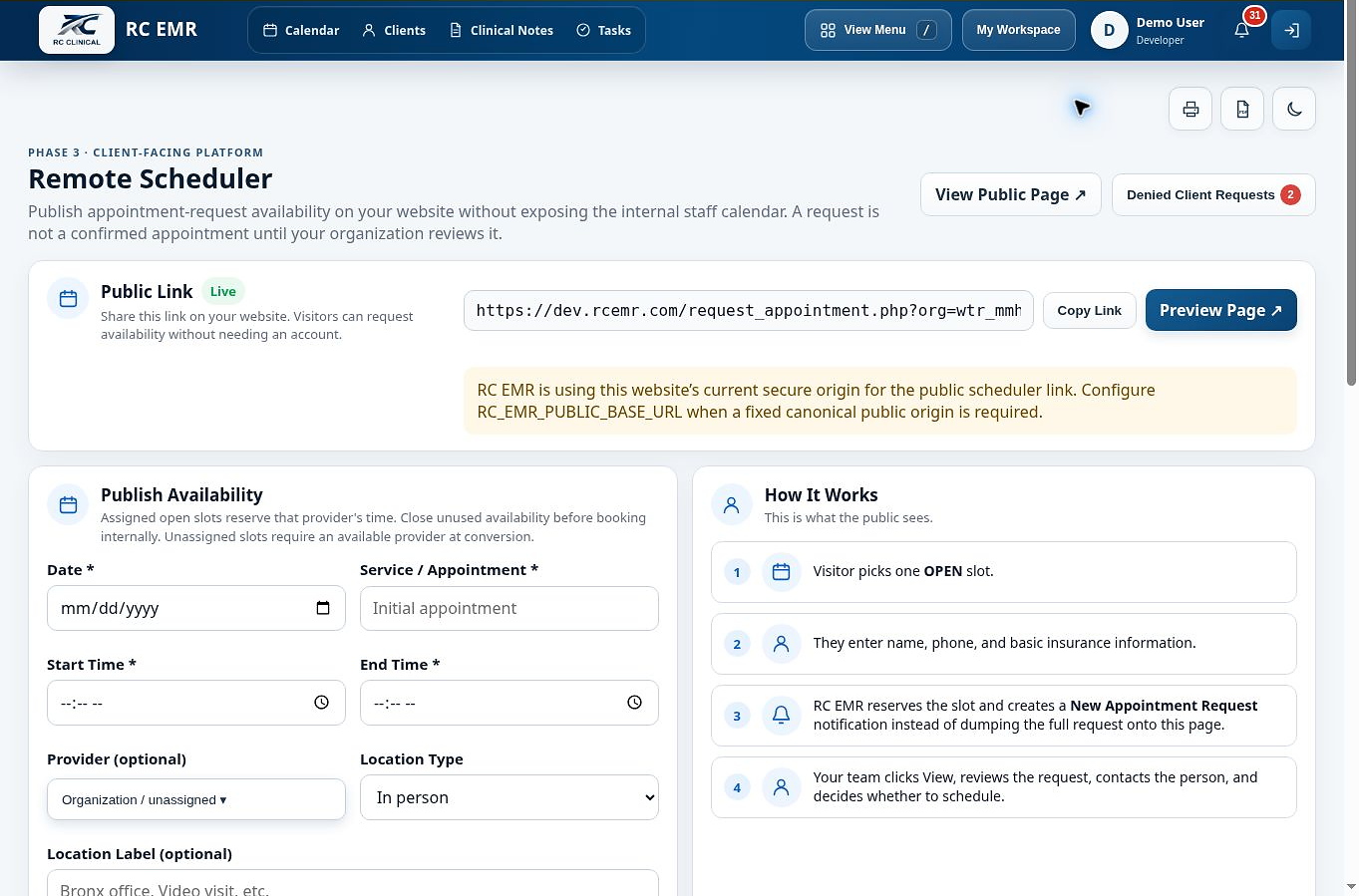Screen dimensions: 1359x896
Task: Open the End Time clock picker icon
Action: click(634, 703)
